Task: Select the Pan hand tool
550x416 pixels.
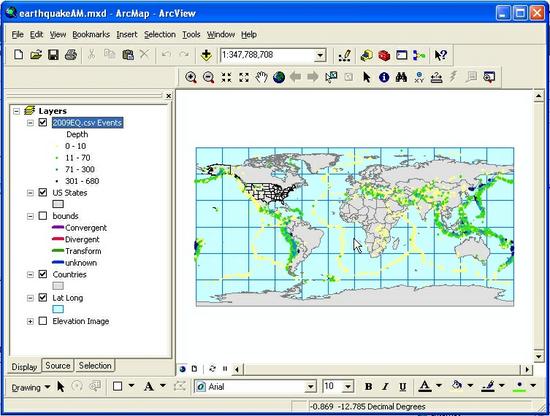Action: coord(261,77)
